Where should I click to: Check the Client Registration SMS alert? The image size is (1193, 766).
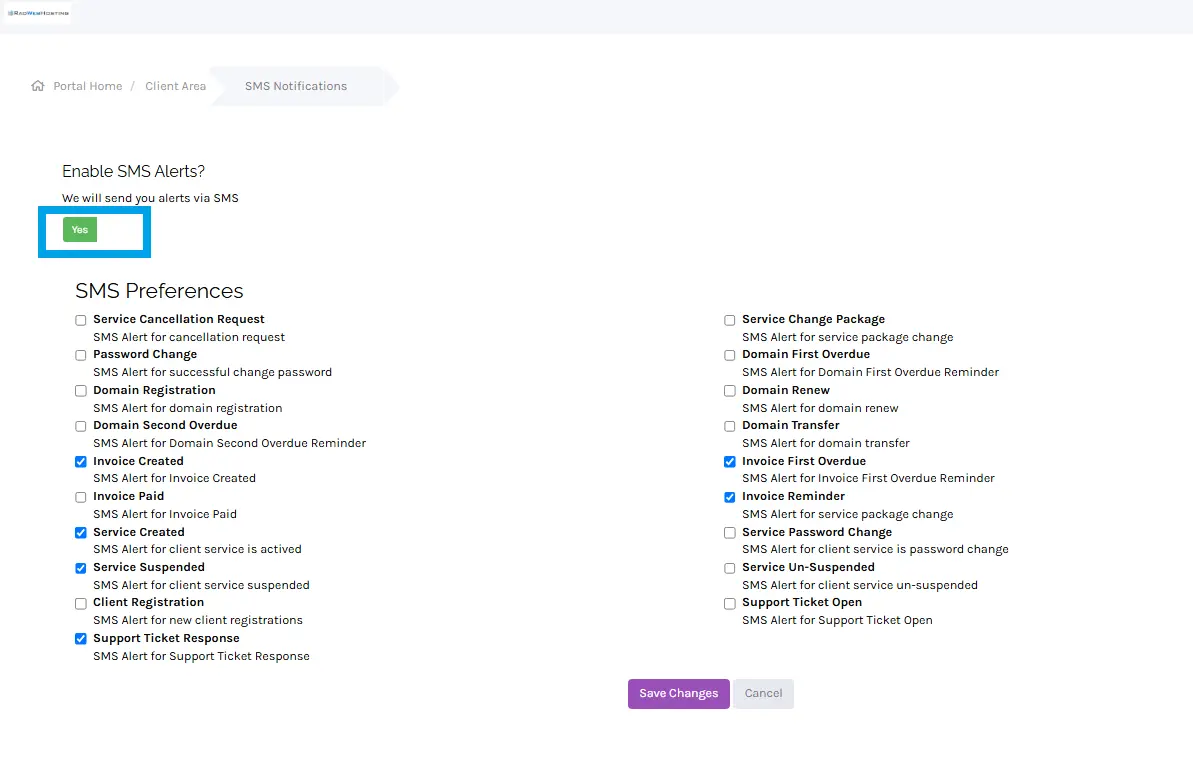point(80,603)
